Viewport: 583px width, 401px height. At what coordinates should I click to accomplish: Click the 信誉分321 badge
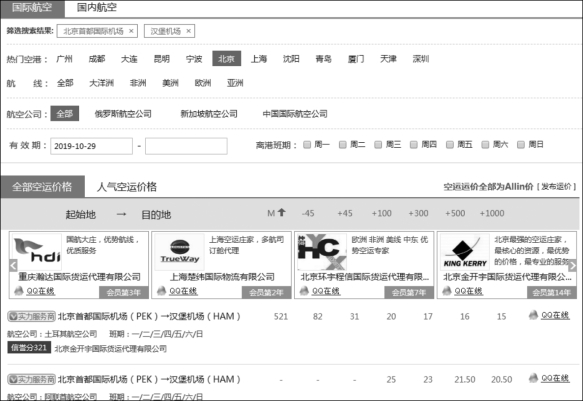29,348
